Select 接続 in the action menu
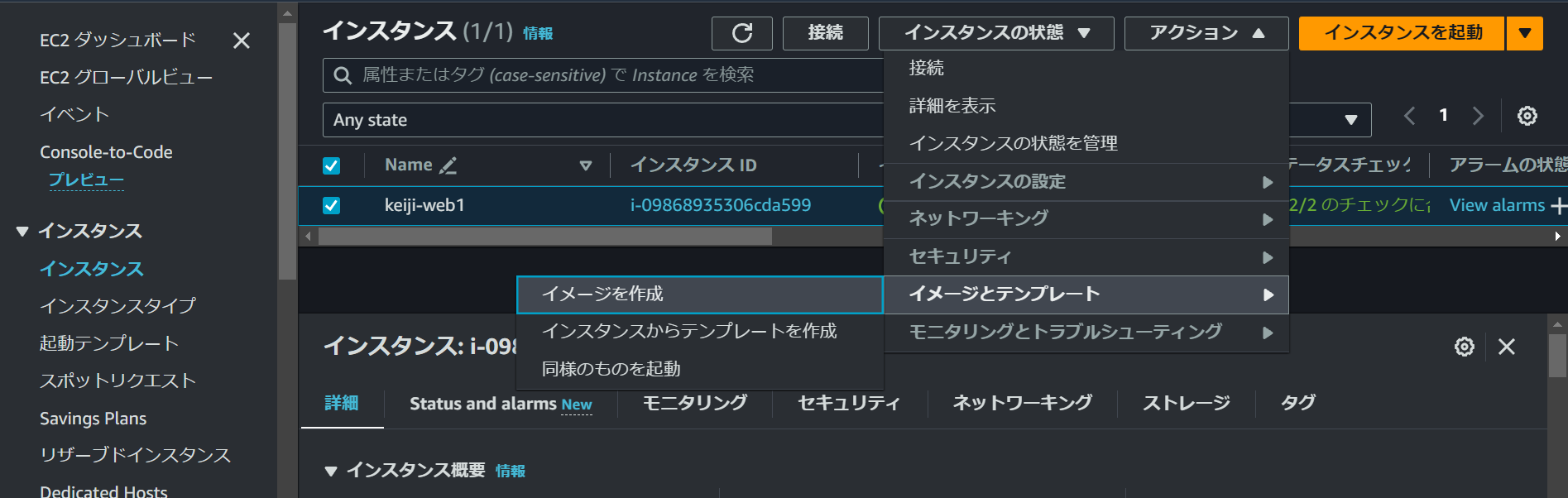 tap(1086, 68)
